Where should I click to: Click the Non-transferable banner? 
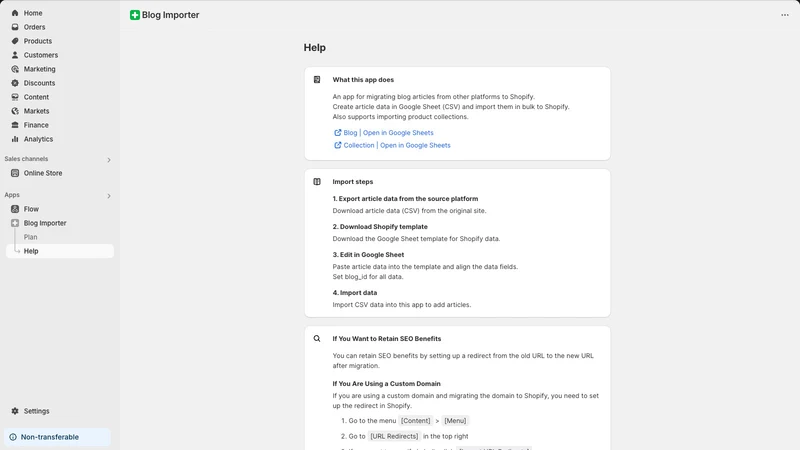(x=57, y=437)
